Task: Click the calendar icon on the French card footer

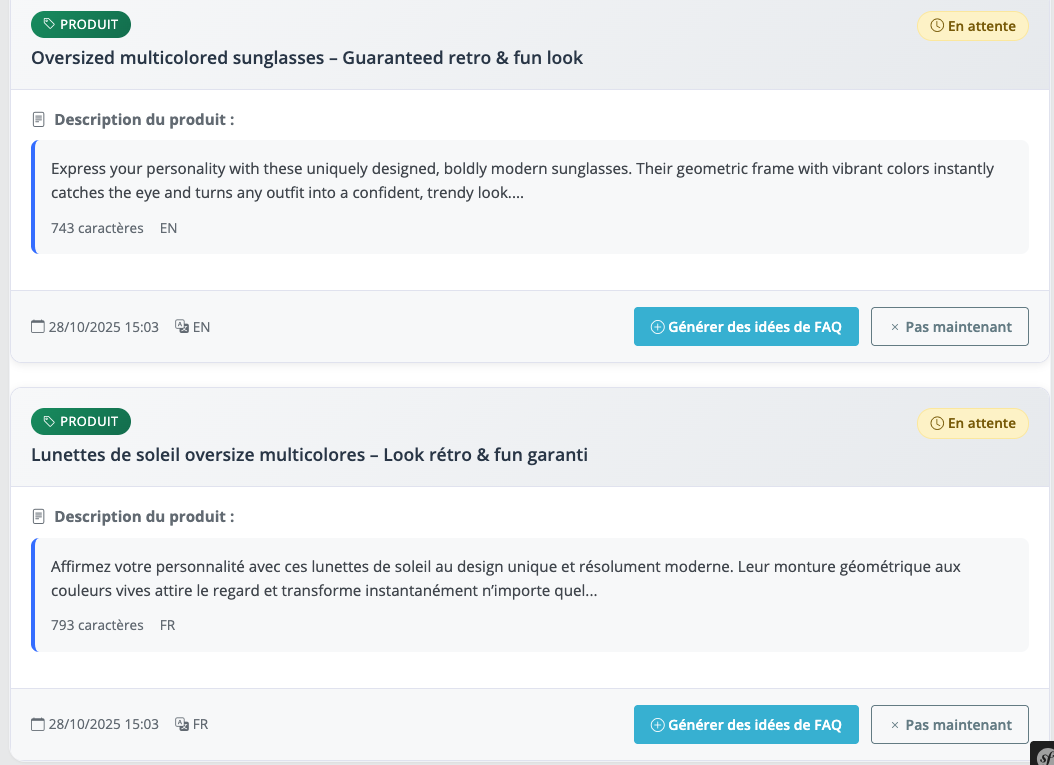Action: [x=38, y=724]
